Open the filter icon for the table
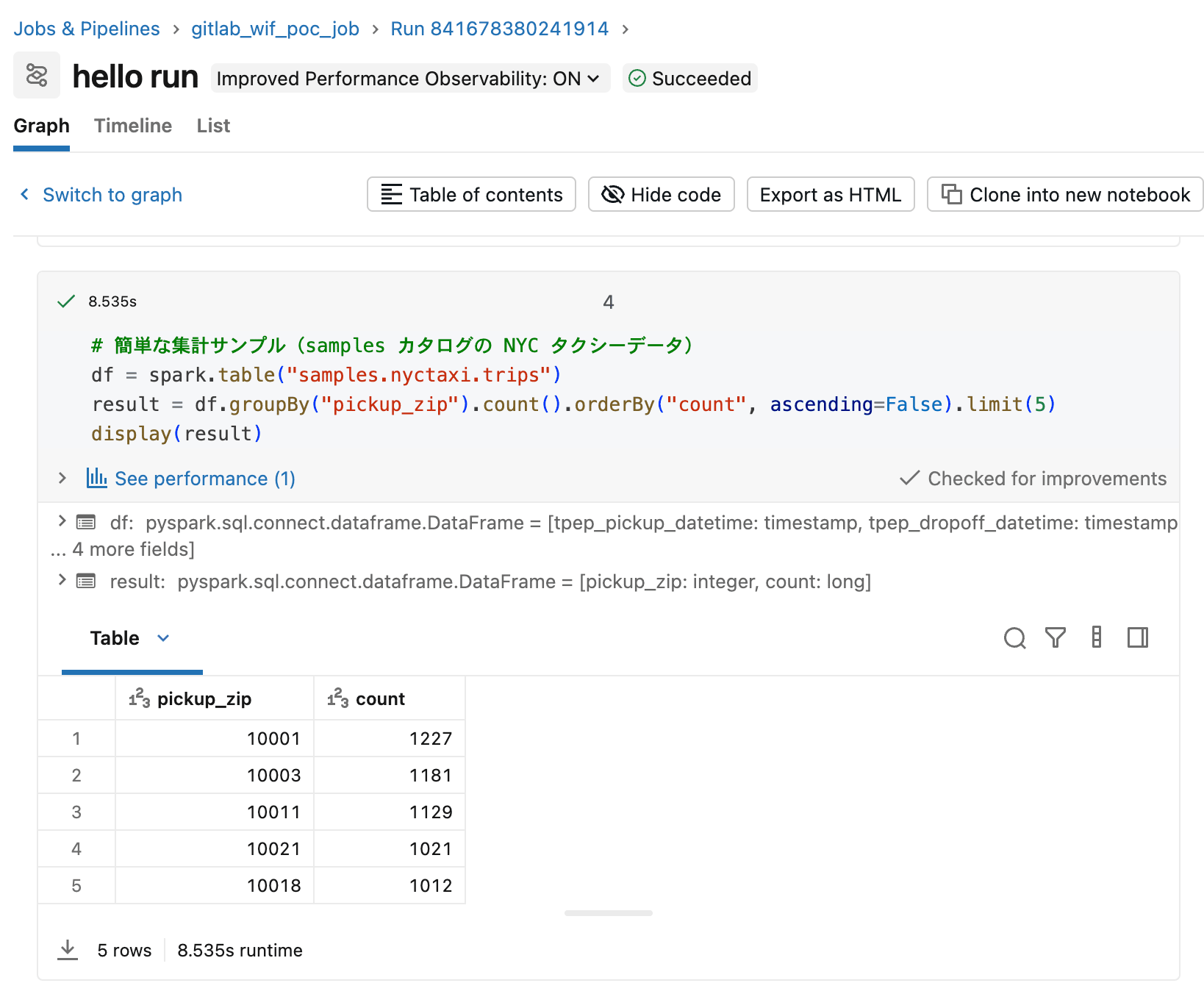The height and width of the screenshot is (994, 1204). click(1056, 637)
